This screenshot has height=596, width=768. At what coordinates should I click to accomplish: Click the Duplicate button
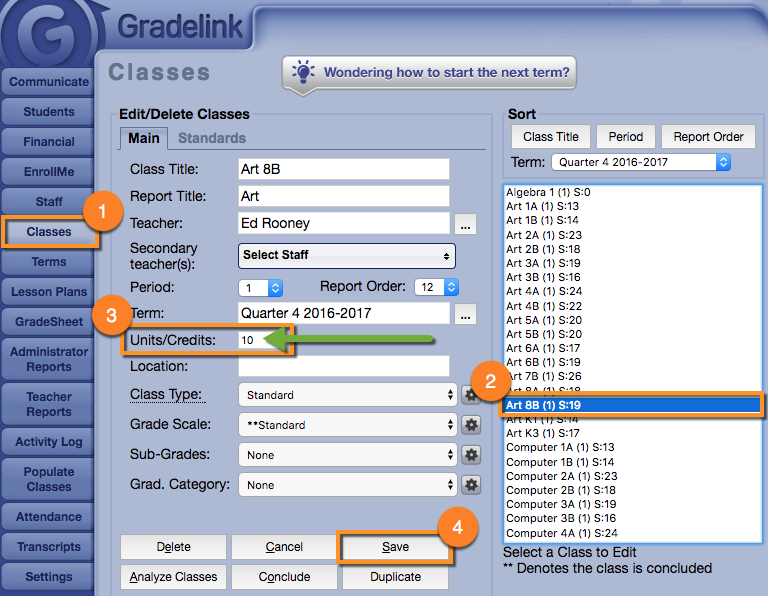pos(395,577)
